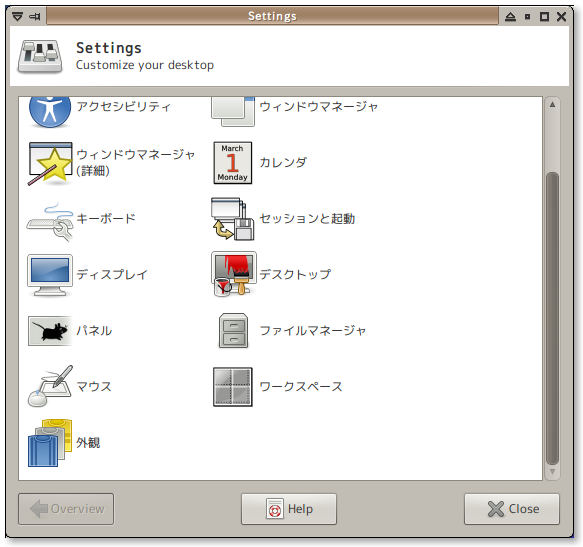Open the ワークスペース grid icon
The image size is (583, 547).
[x=233, y=387]
